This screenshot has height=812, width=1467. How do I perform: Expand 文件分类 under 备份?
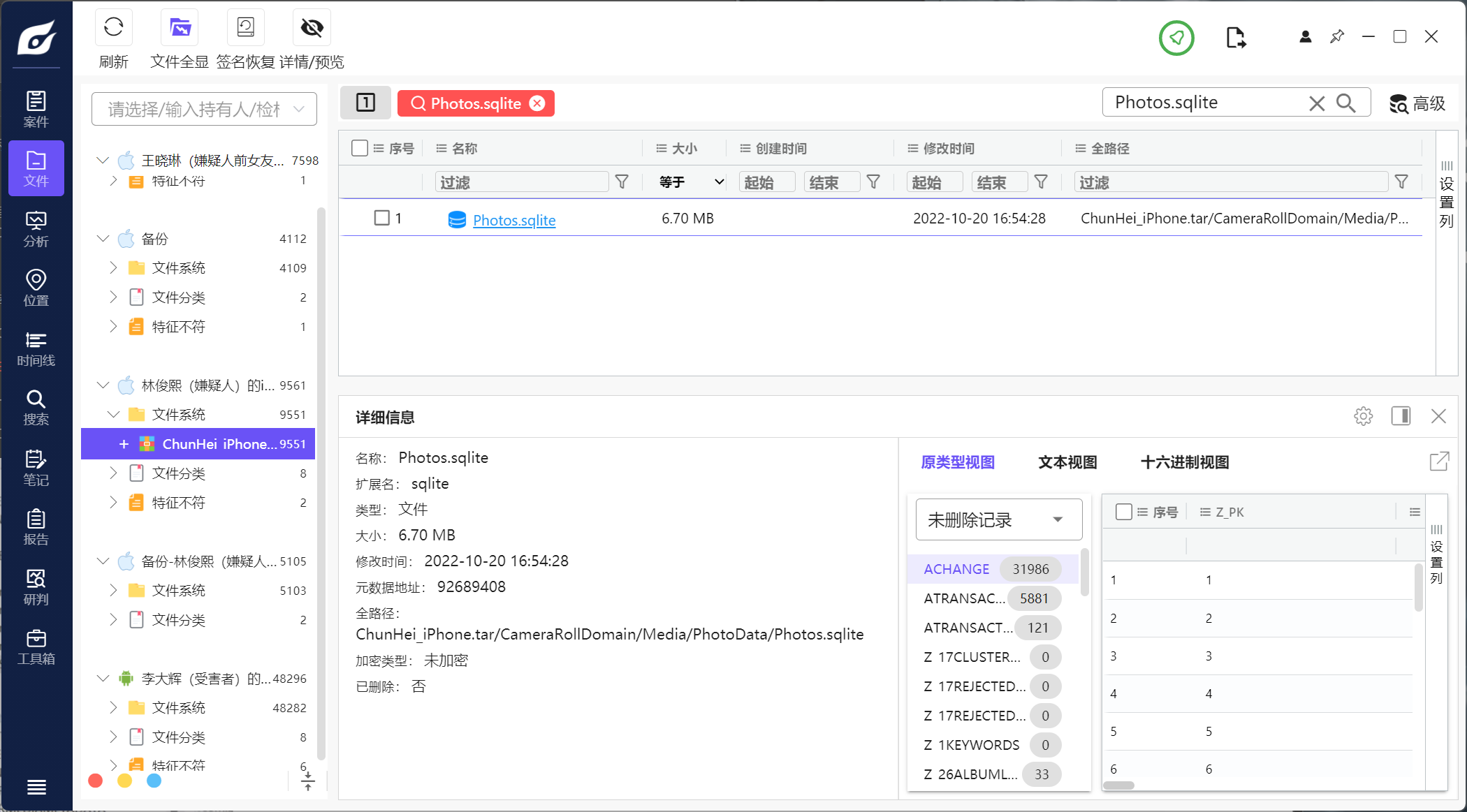point(113,297)
